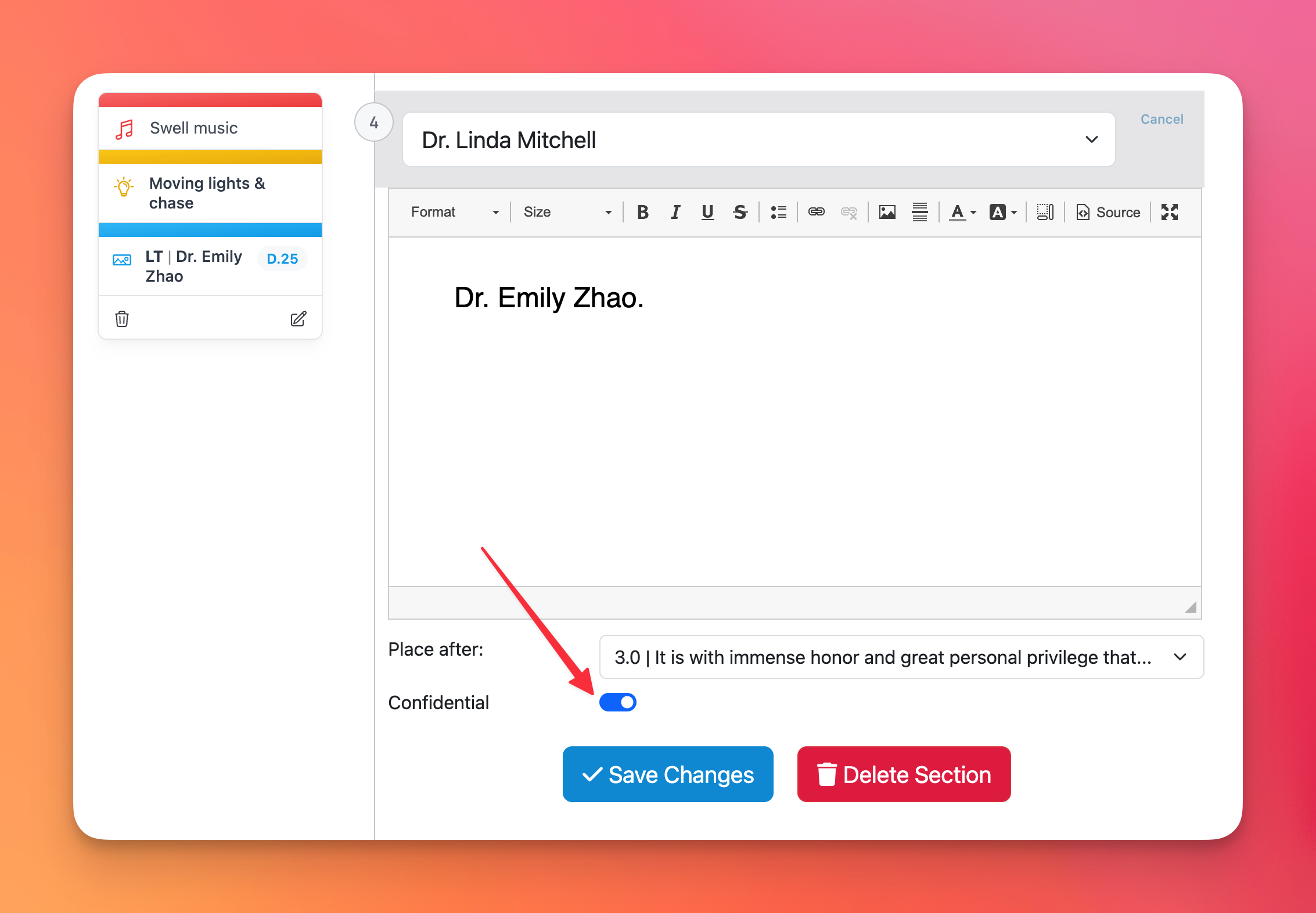Insert a bulleted list

click(x=778, y=212)
